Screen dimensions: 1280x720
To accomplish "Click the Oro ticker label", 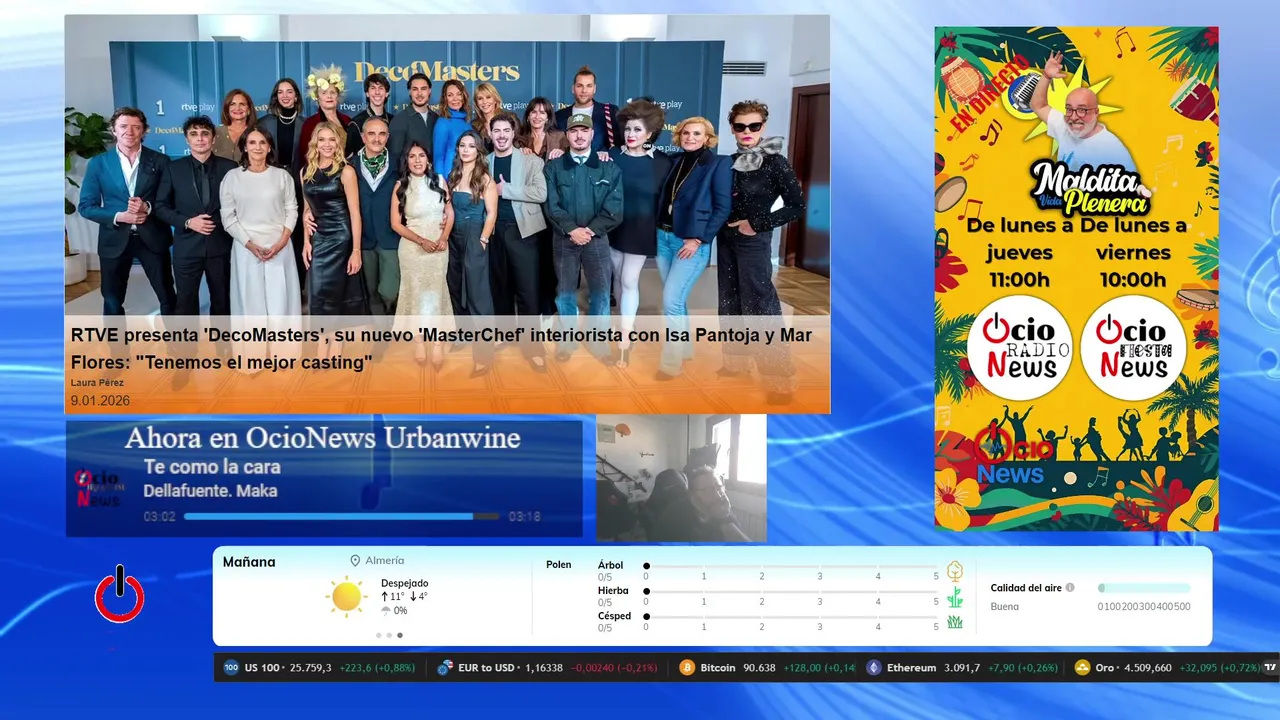I will tap(1104, 667).
